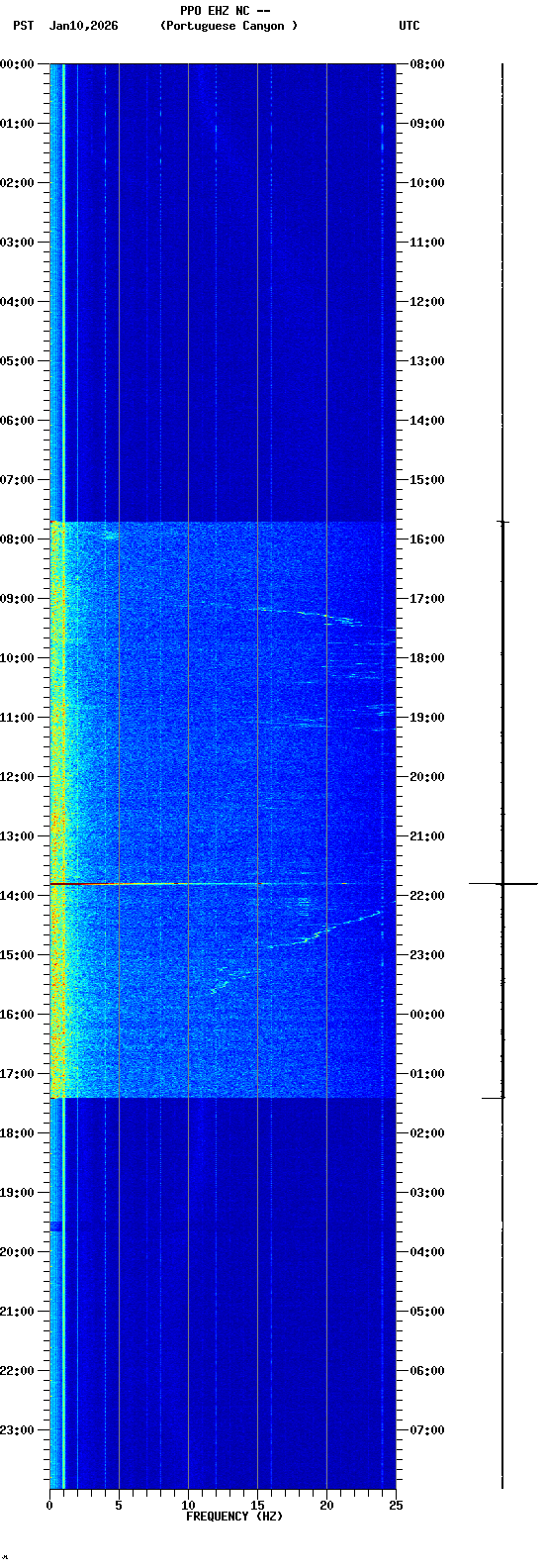This screenshot has height=1568, width=546.
Task: Click the 07:00 PST time label
Action: tap(18, 480)
